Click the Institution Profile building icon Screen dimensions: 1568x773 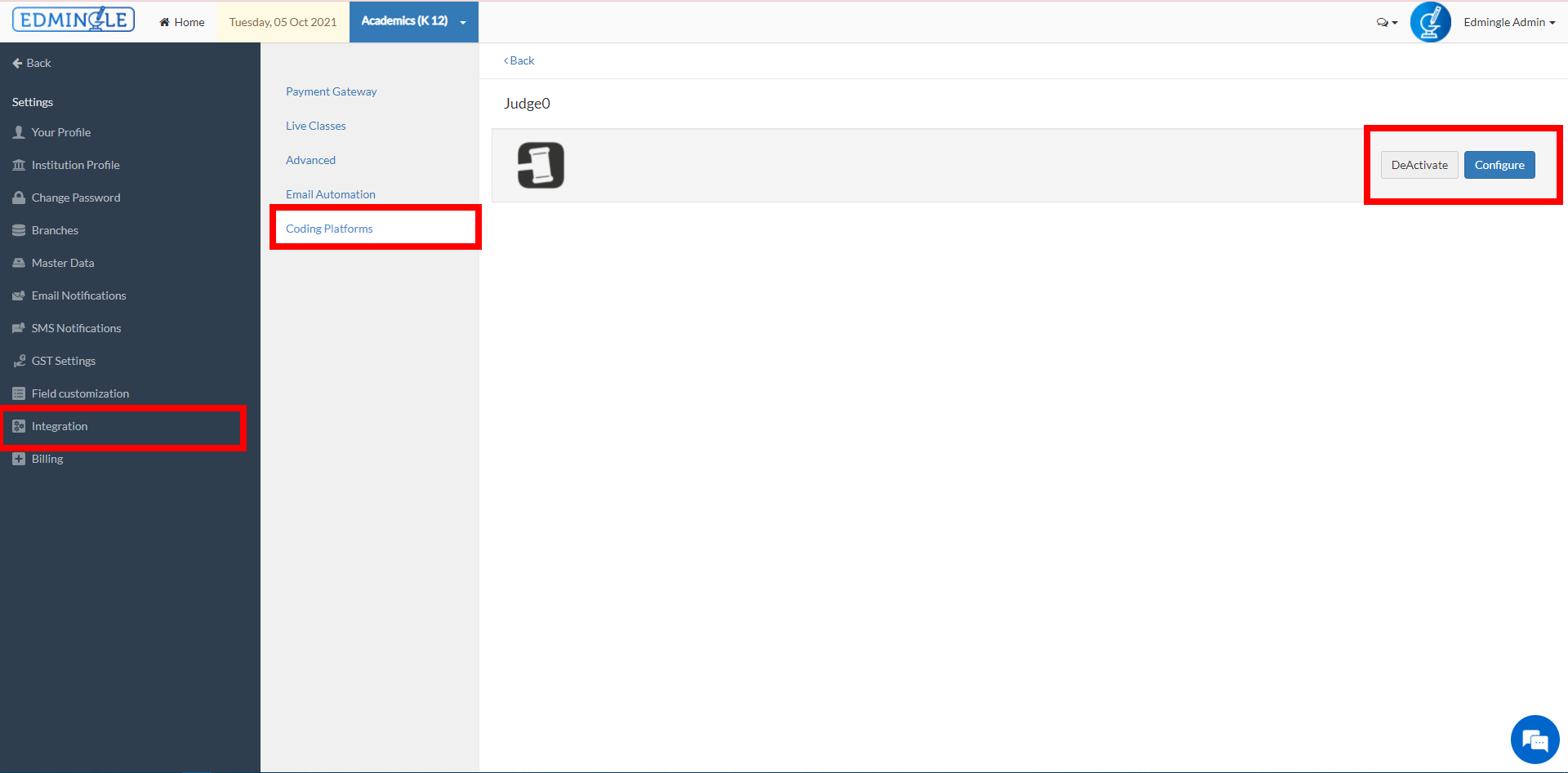(19, 165)
